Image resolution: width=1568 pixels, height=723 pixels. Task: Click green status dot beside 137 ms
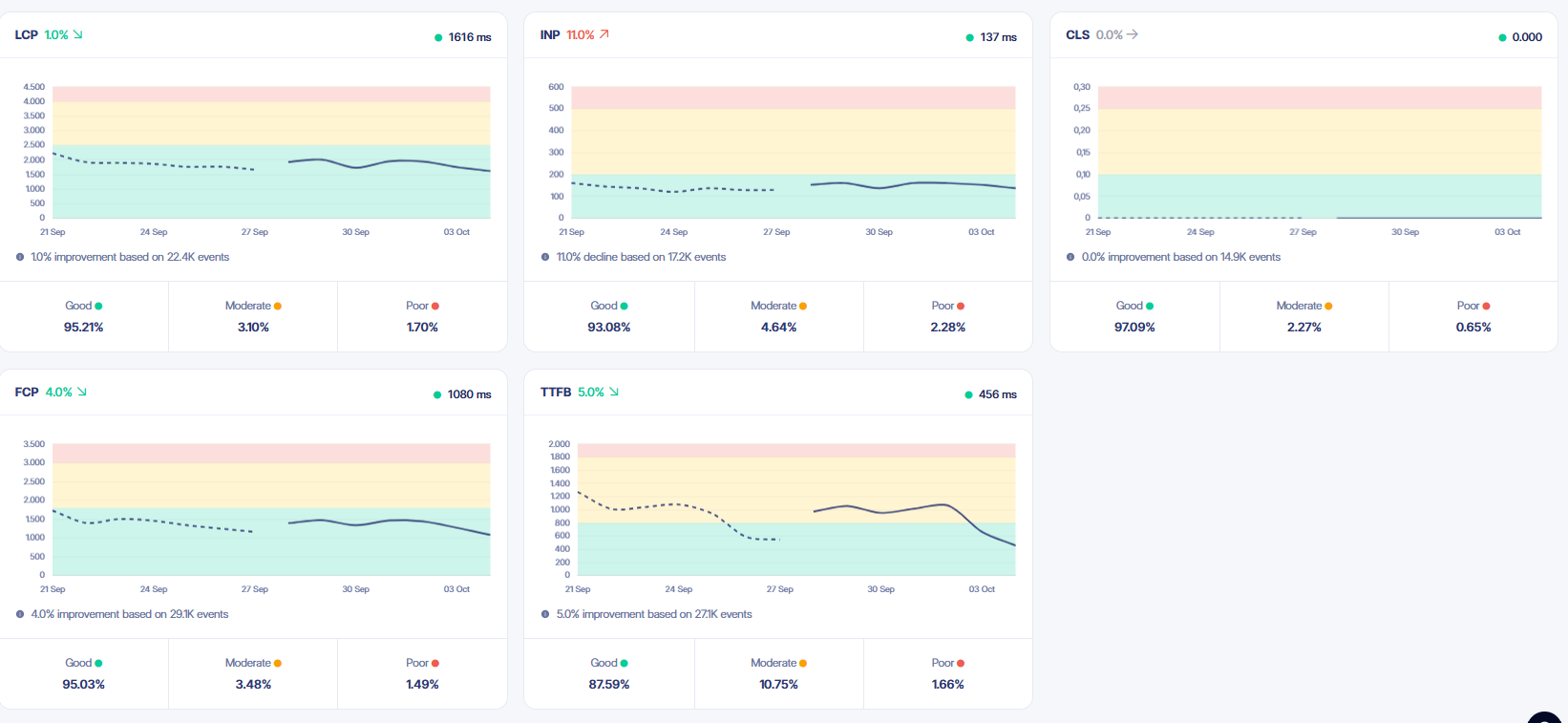(x=970, y=37)
